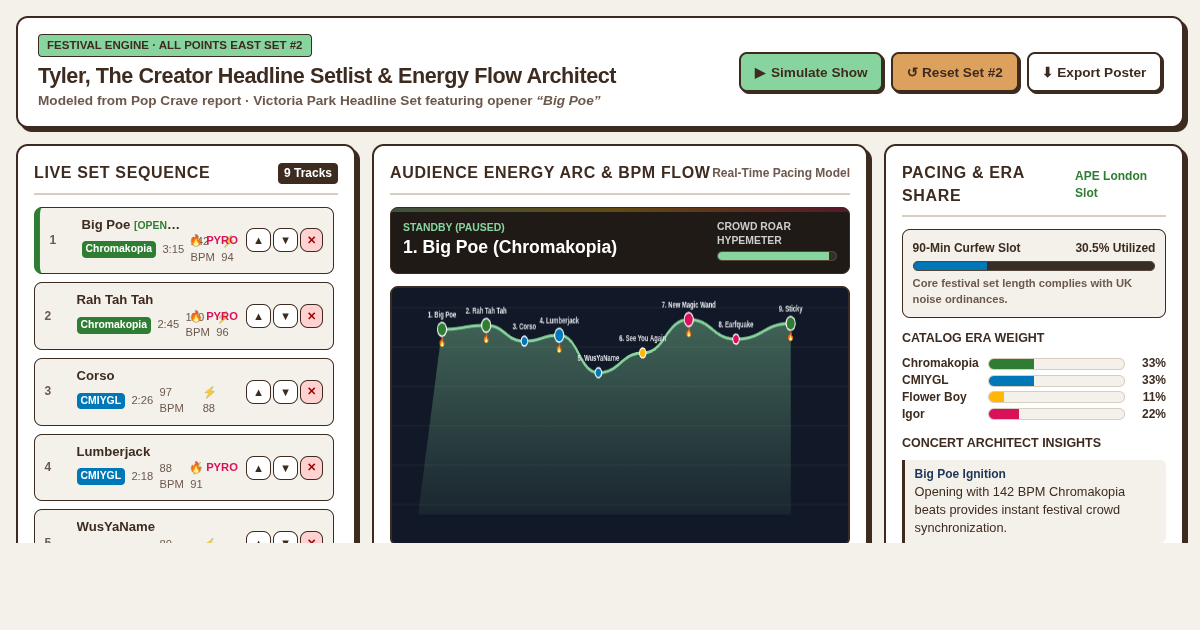Select the WusYaName track title
Screen dimensions: 1200x630
(116, 527)
